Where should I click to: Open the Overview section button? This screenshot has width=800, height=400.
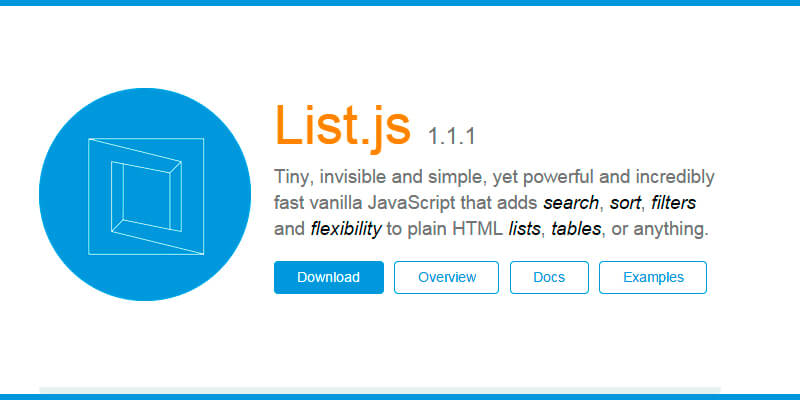[x=447, y=277]
